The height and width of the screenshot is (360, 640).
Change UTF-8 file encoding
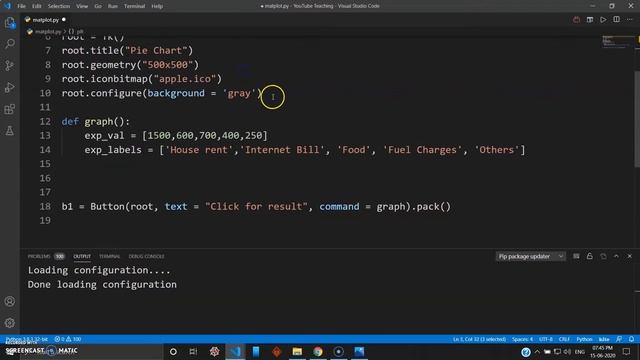coord(546,339)
